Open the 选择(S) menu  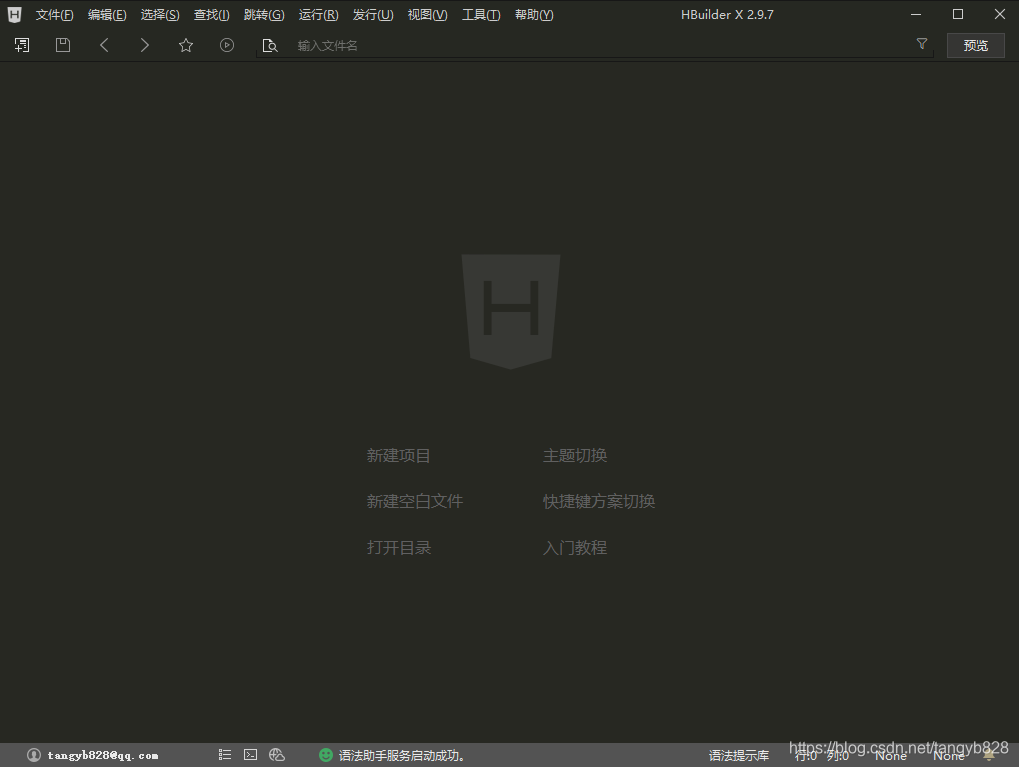[x=160, y=14]
